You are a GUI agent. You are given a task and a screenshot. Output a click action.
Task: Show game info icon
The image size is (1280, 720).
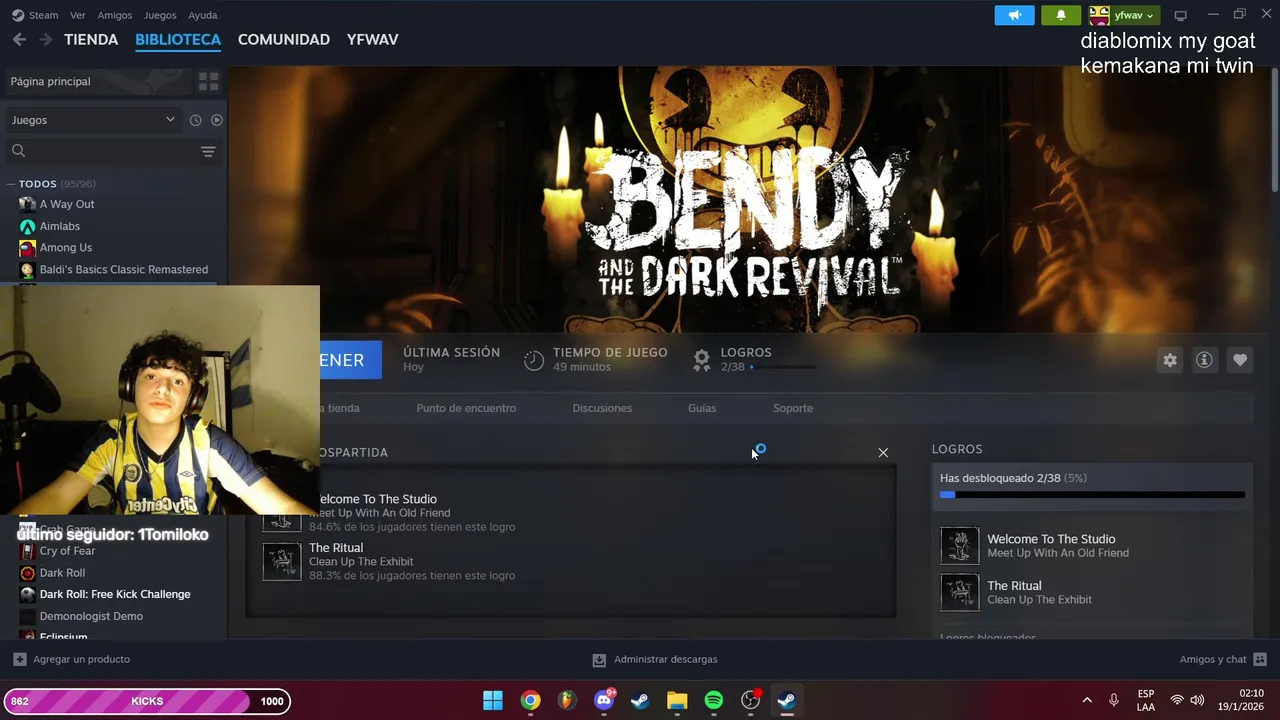[1204, 360]
